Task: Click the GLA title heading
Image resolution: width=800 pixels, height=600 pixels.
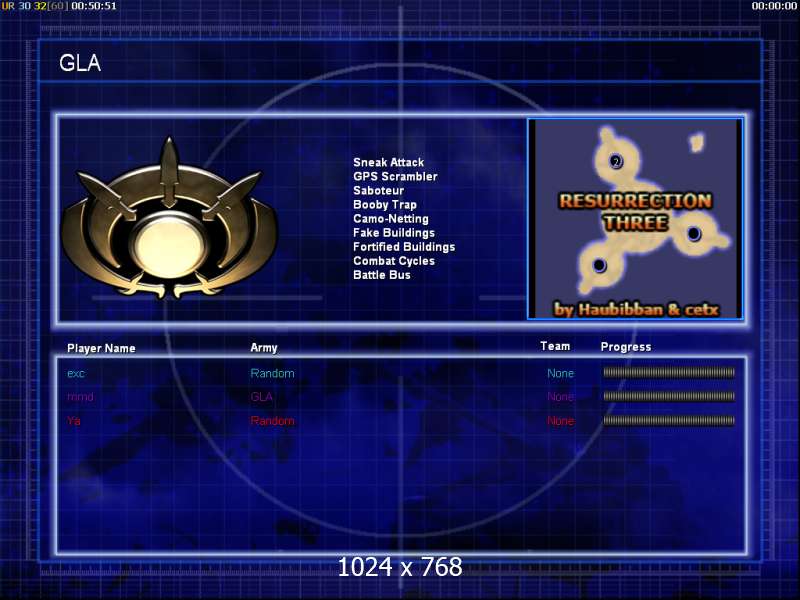Action: [80, 63]
